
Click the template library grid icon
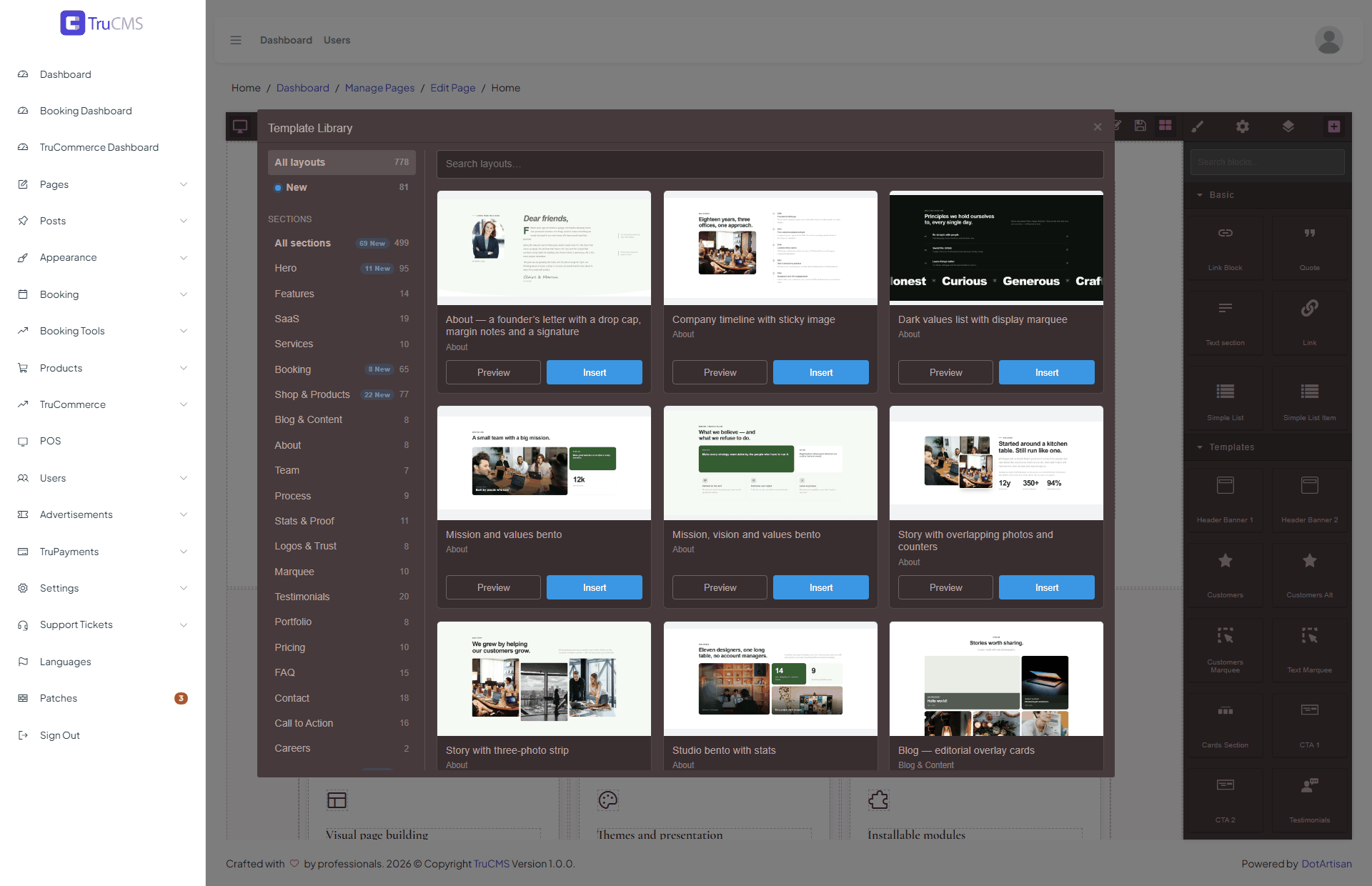[1165, 126]
